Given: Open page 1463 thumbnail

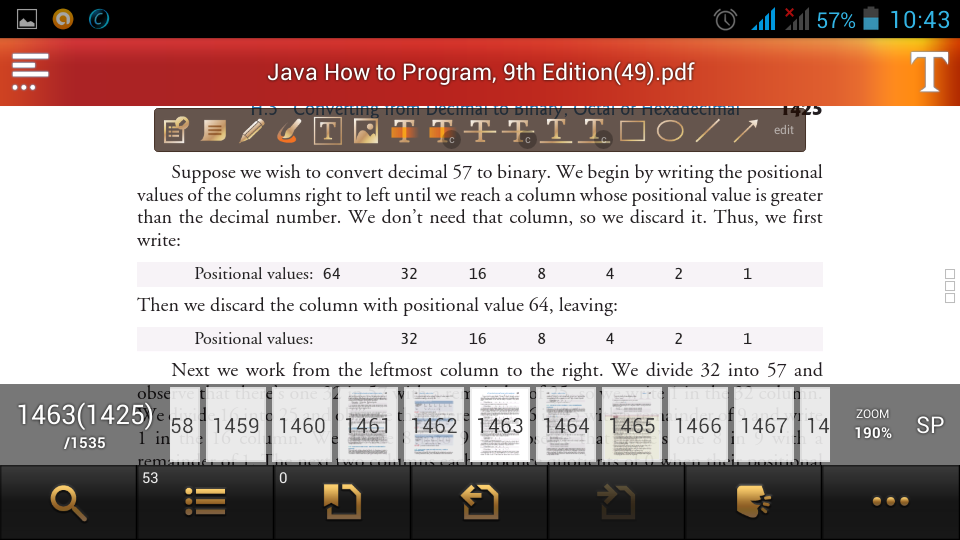Looking at the screenshot, I should [500, 425].
